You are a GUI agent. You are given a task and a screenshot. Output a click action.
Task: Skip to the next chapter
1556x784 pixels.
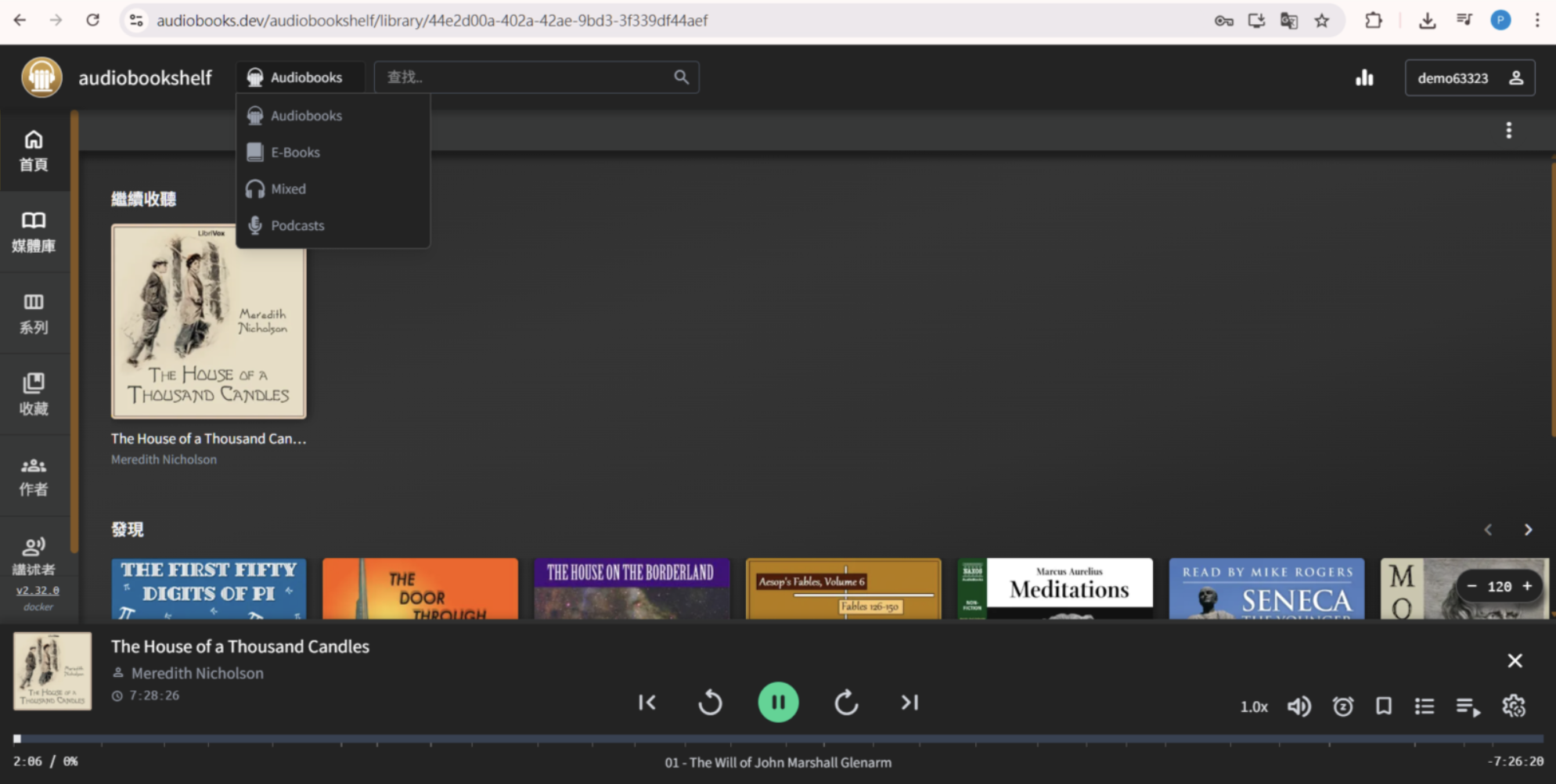(x=909, y=703)
